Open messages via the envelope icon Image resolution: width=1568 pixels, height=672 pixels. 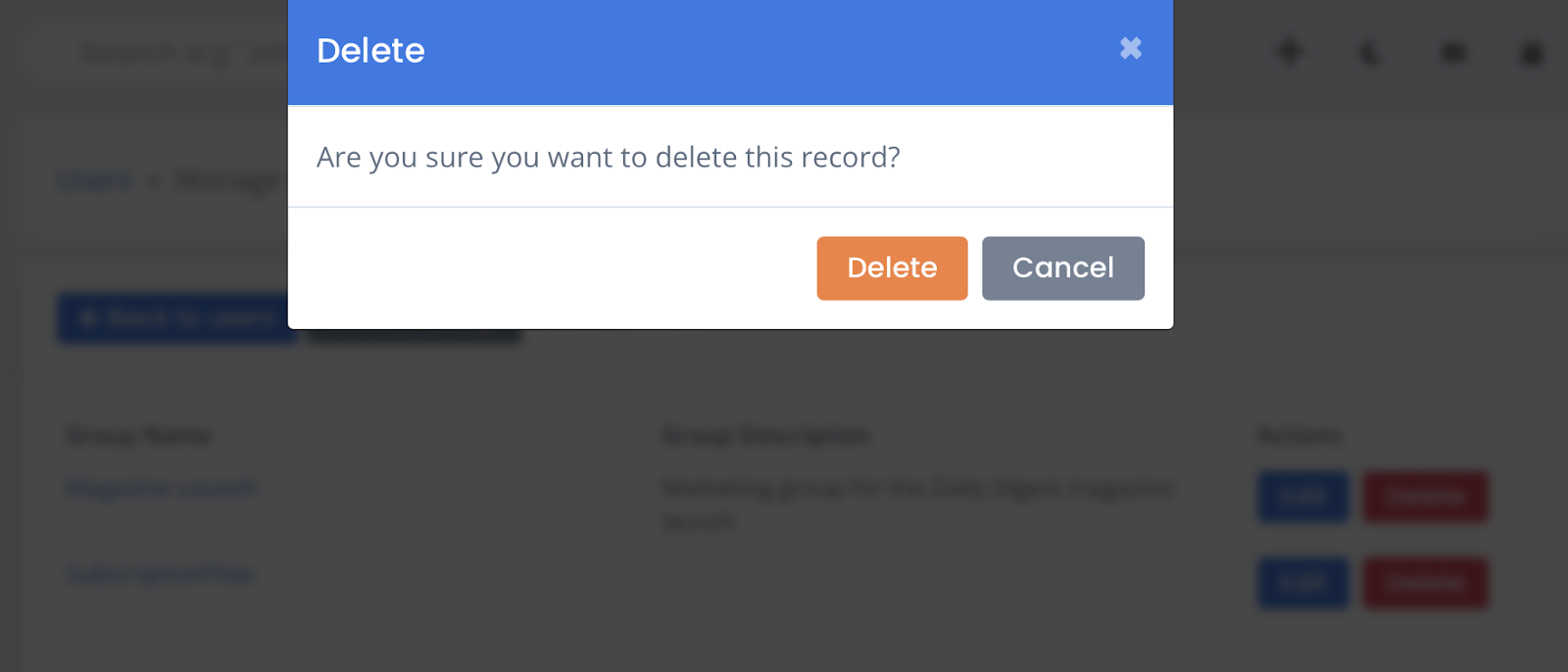[1452, 53]
